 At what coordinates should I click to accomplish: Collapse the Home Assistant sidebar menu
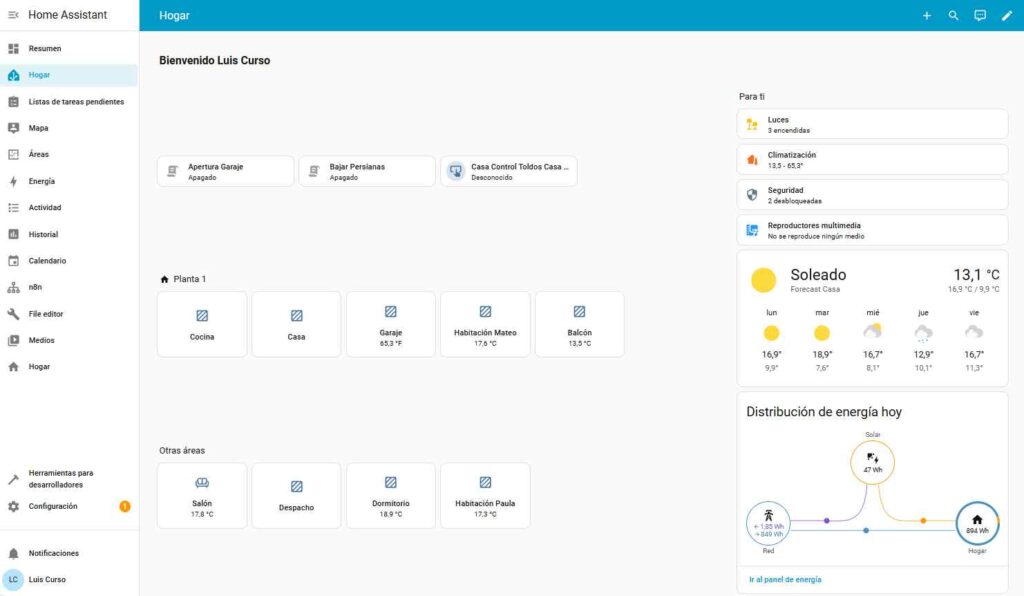coord(13,15)
